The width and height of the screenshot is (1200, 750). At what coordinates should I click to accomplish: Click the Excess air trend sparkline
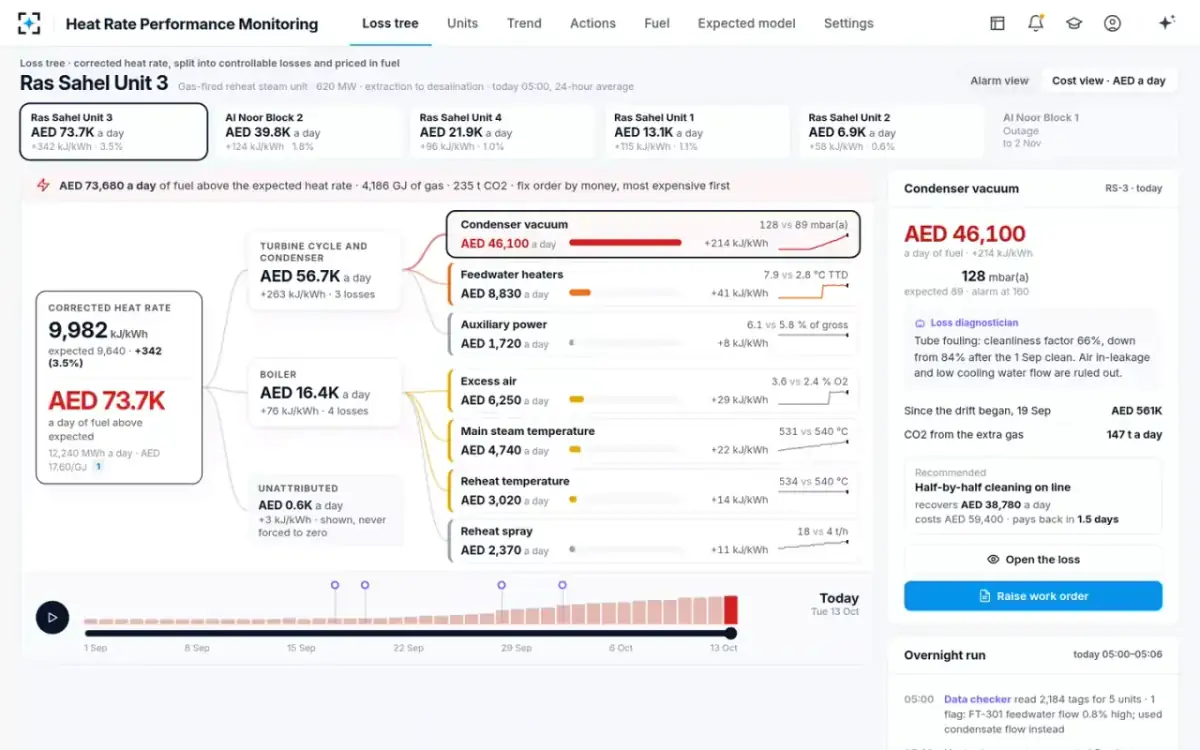(x=814, y=398)
